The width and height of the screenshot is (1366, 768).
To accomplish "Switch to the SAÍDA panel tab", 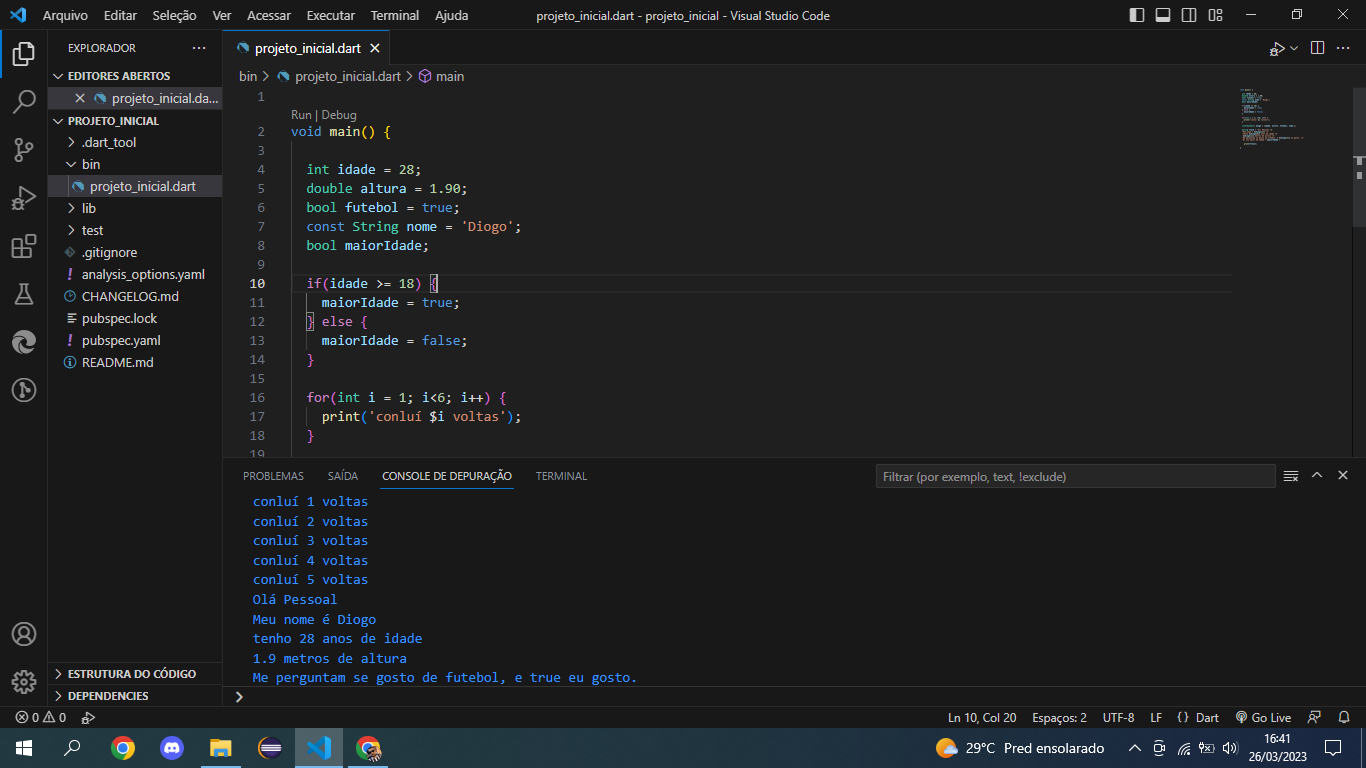I will pos(343,476).
